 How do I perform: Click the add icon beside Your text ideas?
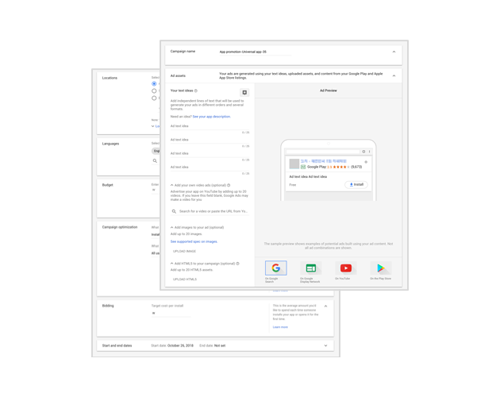[x=245, y=92]
